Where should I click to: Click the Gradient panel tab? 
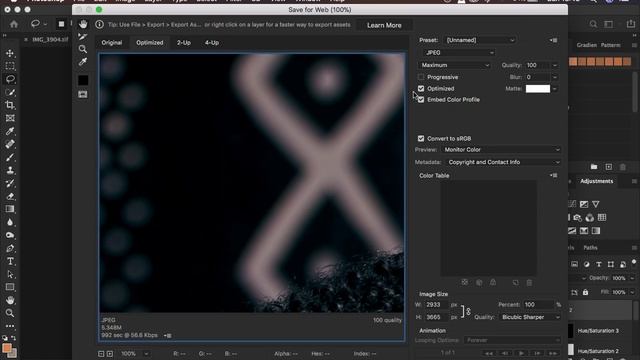click(587, 45)
